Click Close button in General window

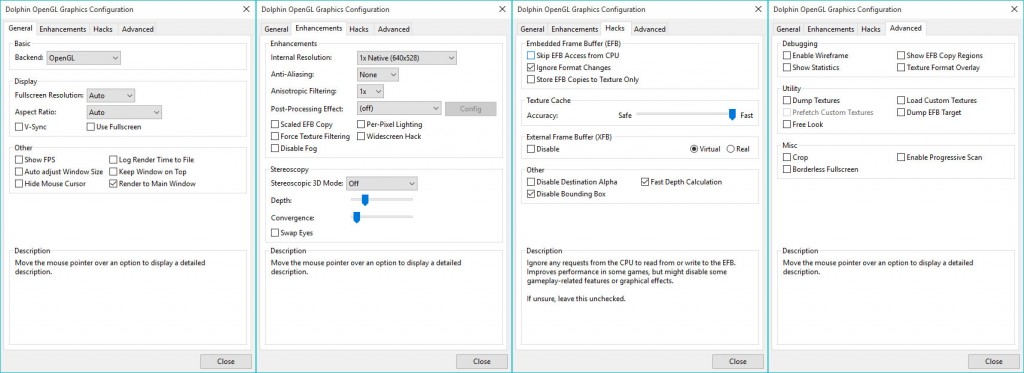click(226, 361)
